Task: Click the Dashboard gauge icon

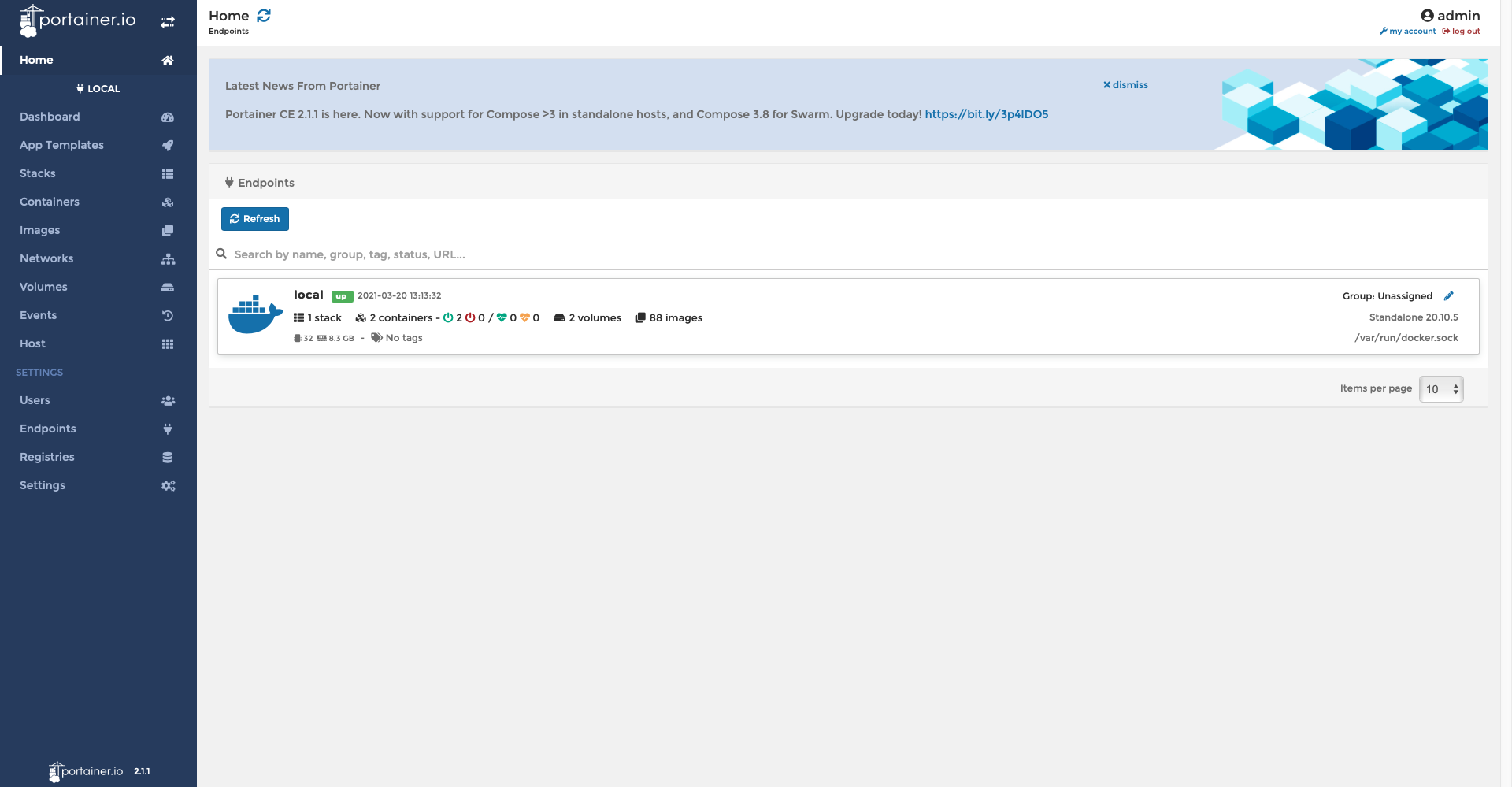Action: (168, 117)
